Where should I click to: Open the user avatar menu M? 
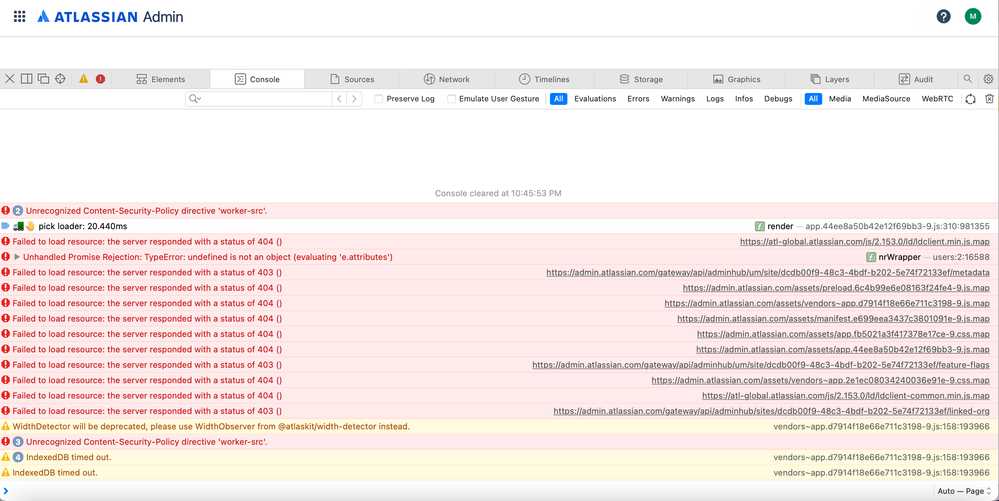[972, 17]
